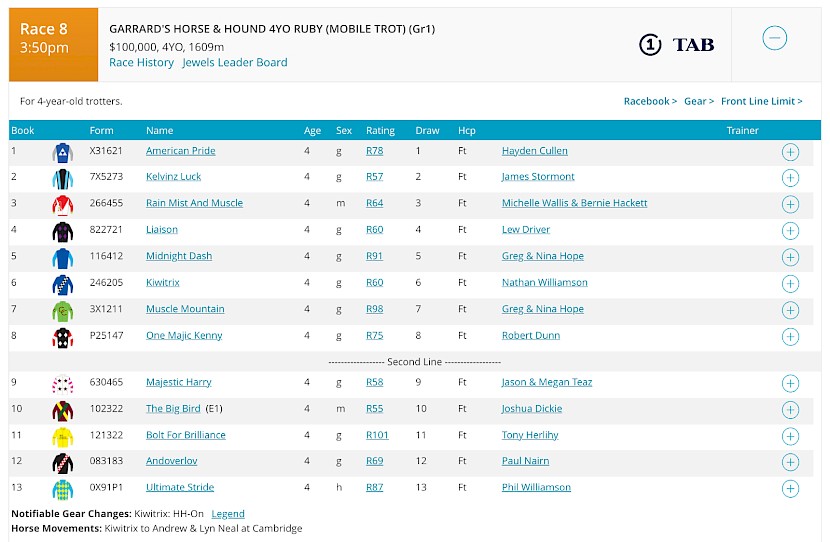The height and width of the screenshot is (542, 830).
Task: Click the TAB logo in race header
Action: pos(676,44)
